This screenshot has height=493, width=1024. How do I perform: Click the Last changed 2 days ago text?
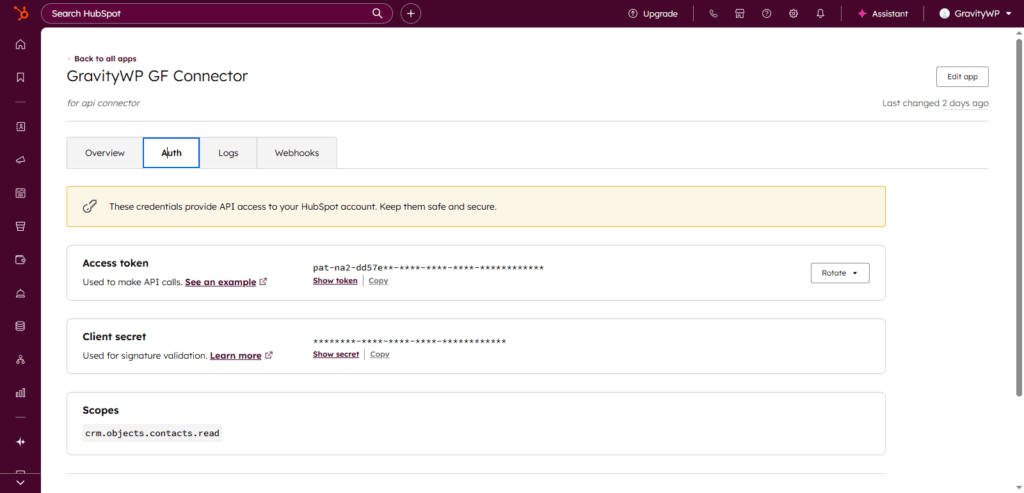tap(935, 103)
